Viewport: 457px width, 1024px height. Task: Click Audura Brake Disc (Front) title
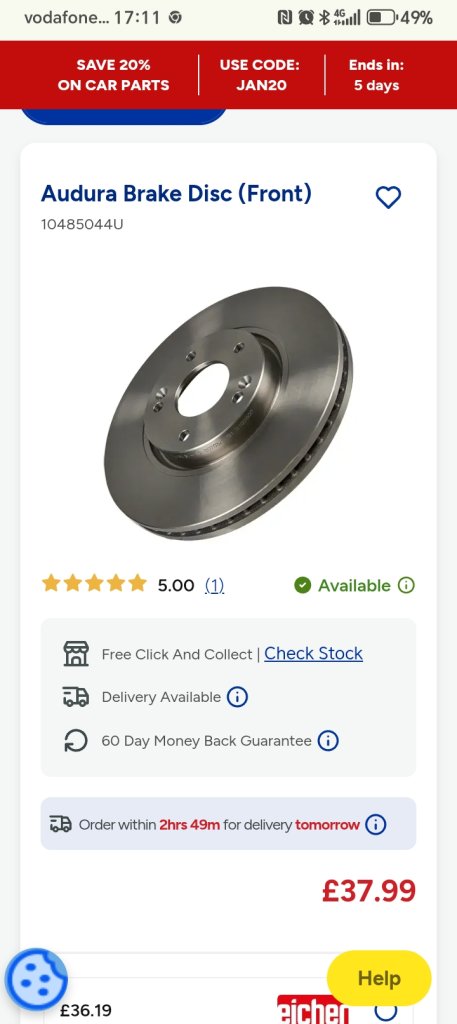coord(176,194)
